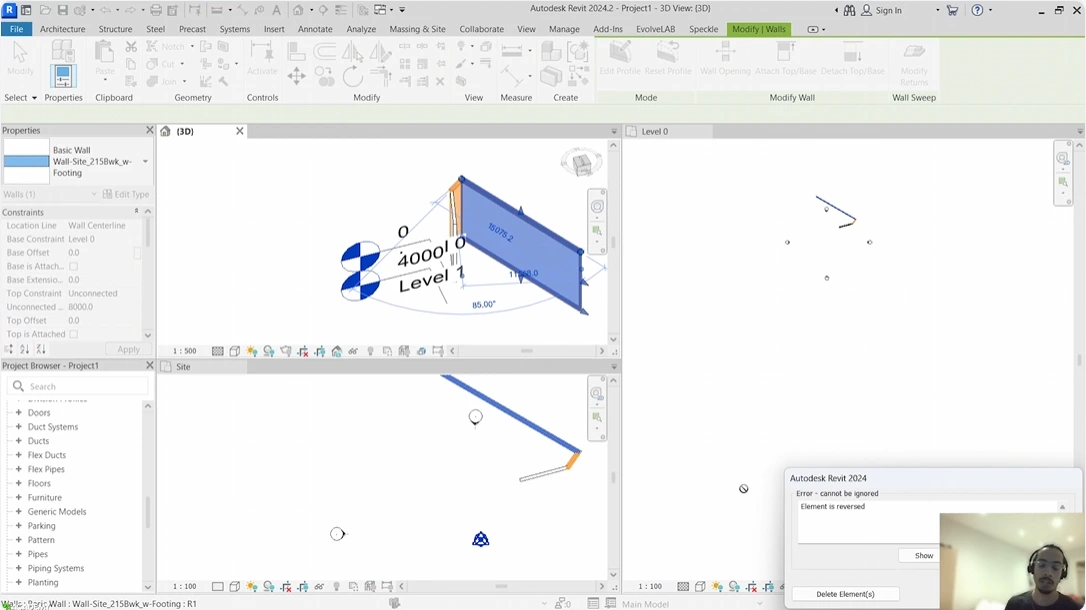Viewport: 1086px width, 610px height.
Task: Select the Move tool in Modify panel
Action: click(x=296, y=76)
